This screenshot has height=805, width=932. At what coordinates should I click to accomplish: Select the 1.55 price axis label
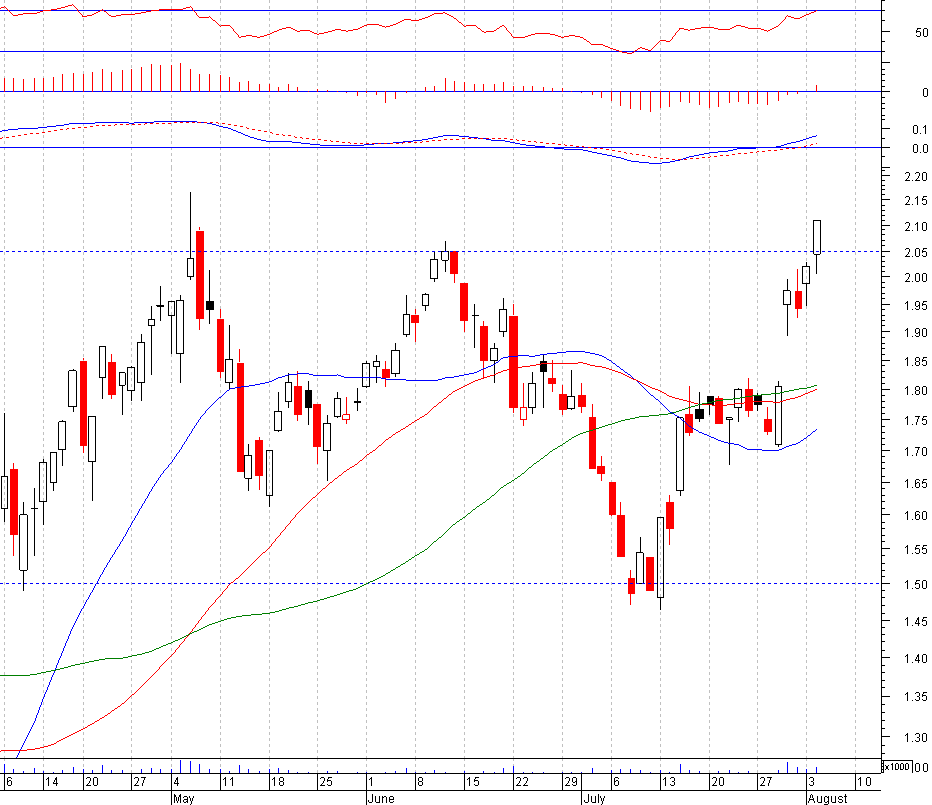click(915, 550)
